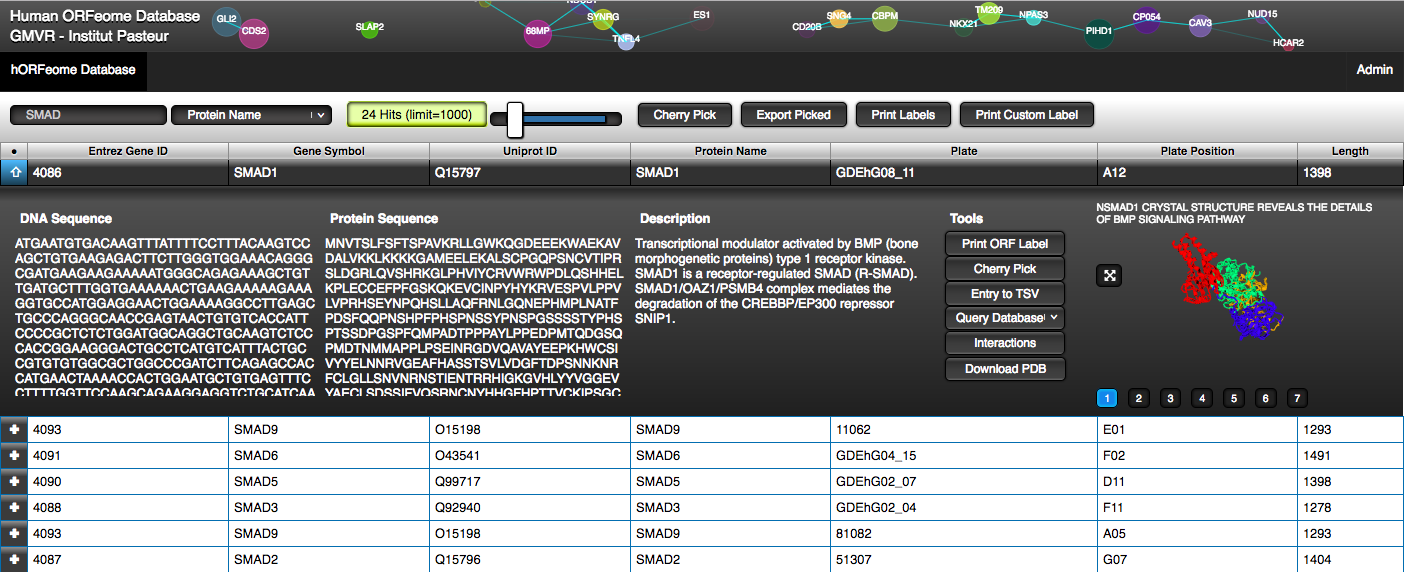Select the CAV3 network node

click(x=1201, y=24)
